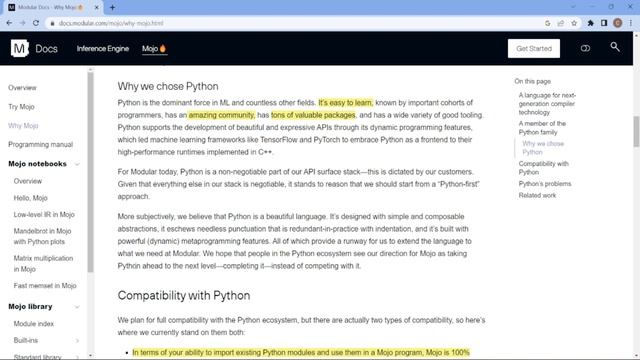
Task: Open Mandelbrot in Mojo with Python plots
Action: [x=42, y=236]
